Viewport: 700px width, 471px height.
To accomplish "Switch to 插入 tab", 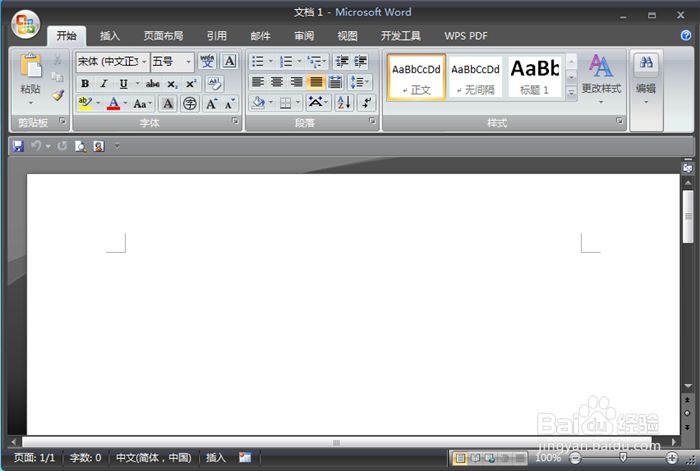I will (x=110, y=36).
